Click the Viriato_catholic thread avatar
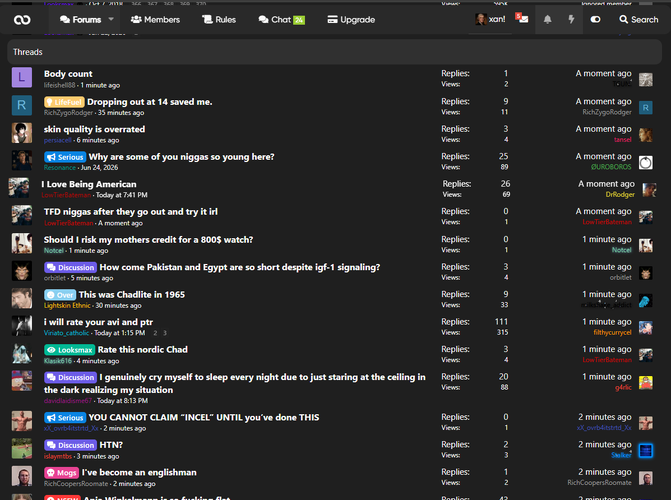 click(x=22, y=326)
